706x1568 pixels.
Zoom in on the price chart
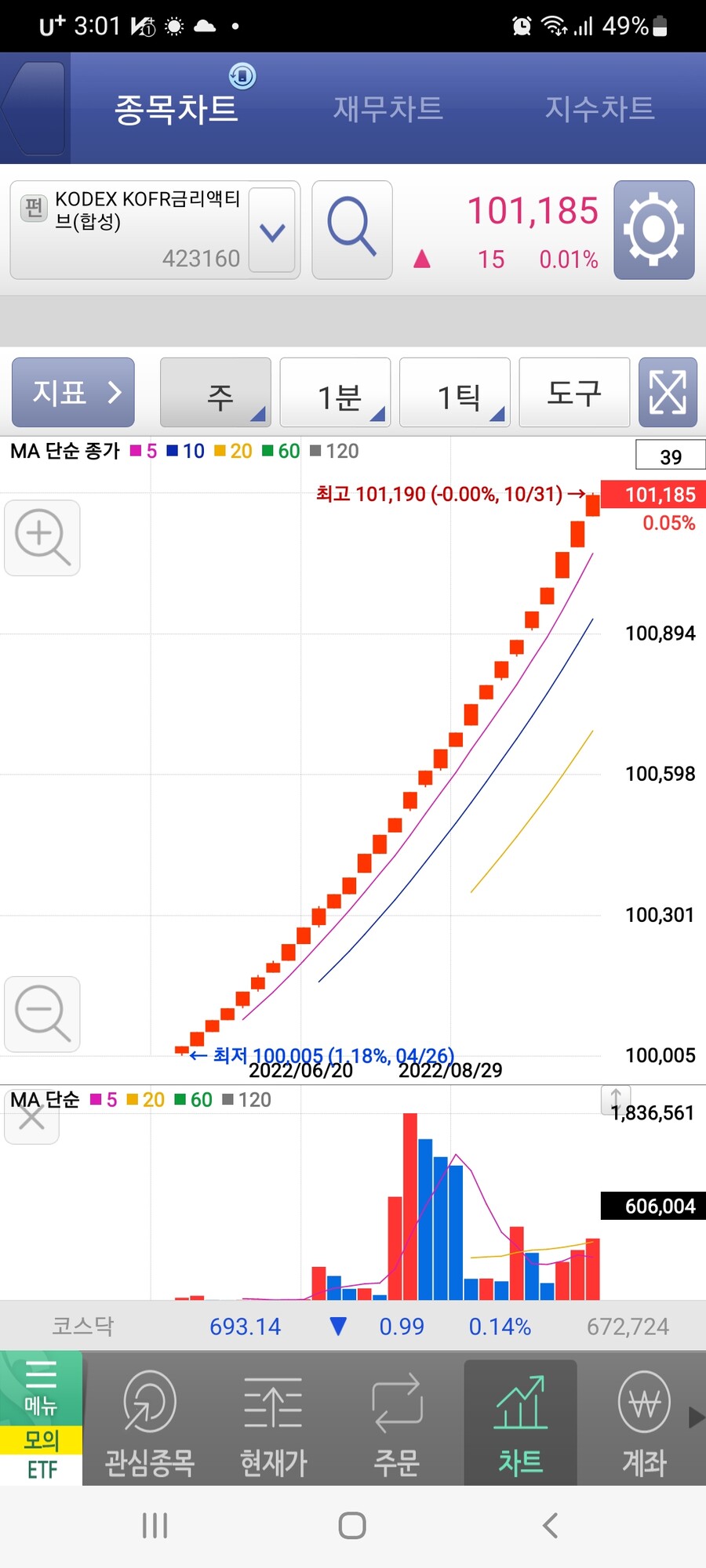pyautogui.click(x=42, y=538)
